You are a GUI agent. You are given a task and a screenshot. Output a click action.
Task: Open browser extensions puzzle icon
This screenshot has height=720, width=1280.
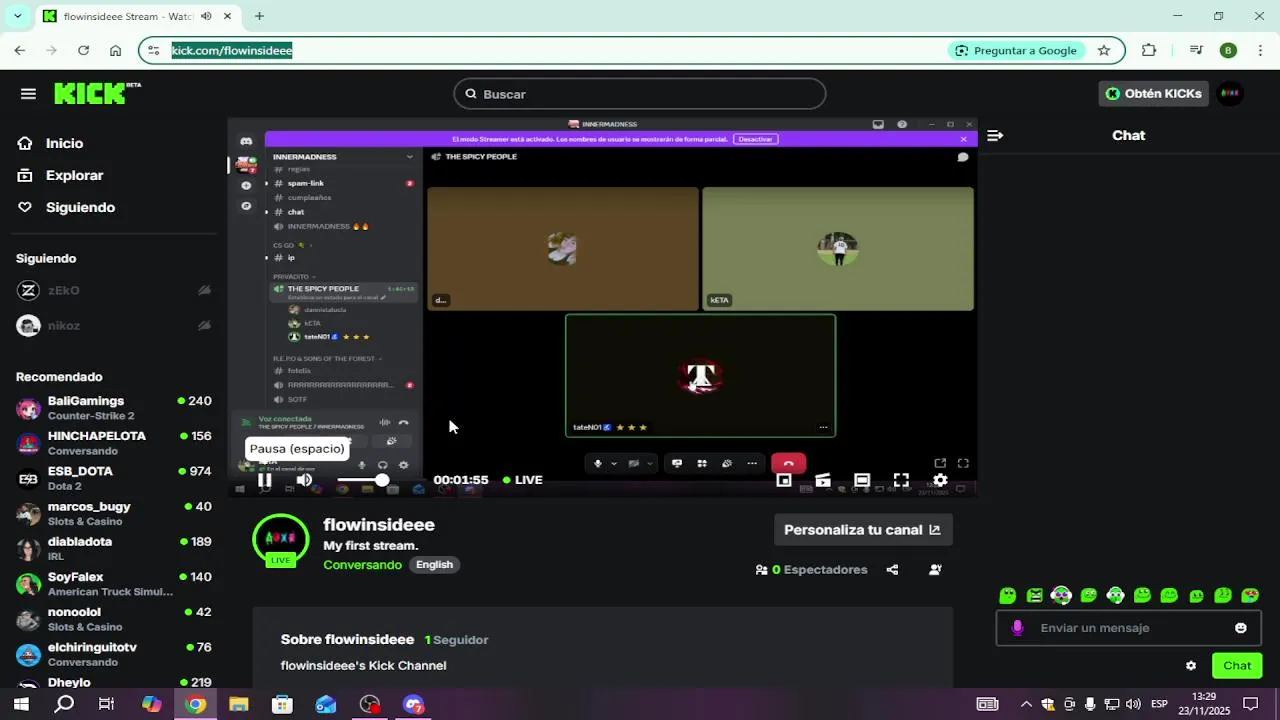[x=1149, y=50]
